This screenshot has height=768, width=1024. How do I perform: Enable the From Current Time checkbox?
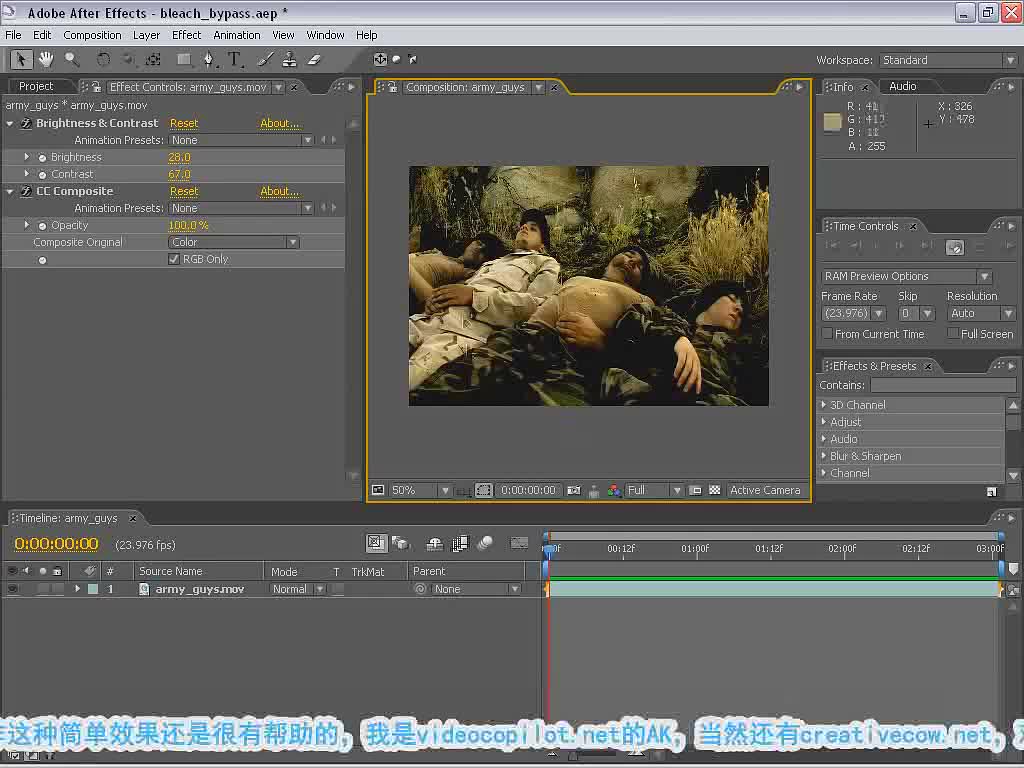point(827,334)
